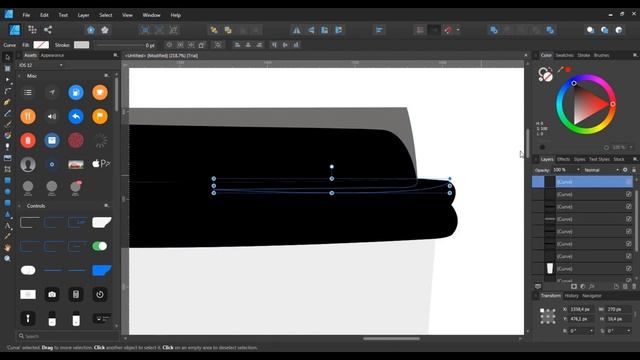Viewport: 640px width, 360px height.
Task: Toggle the Snapping magnet icon
Action: pyautogui.click(x=448, y=30)
